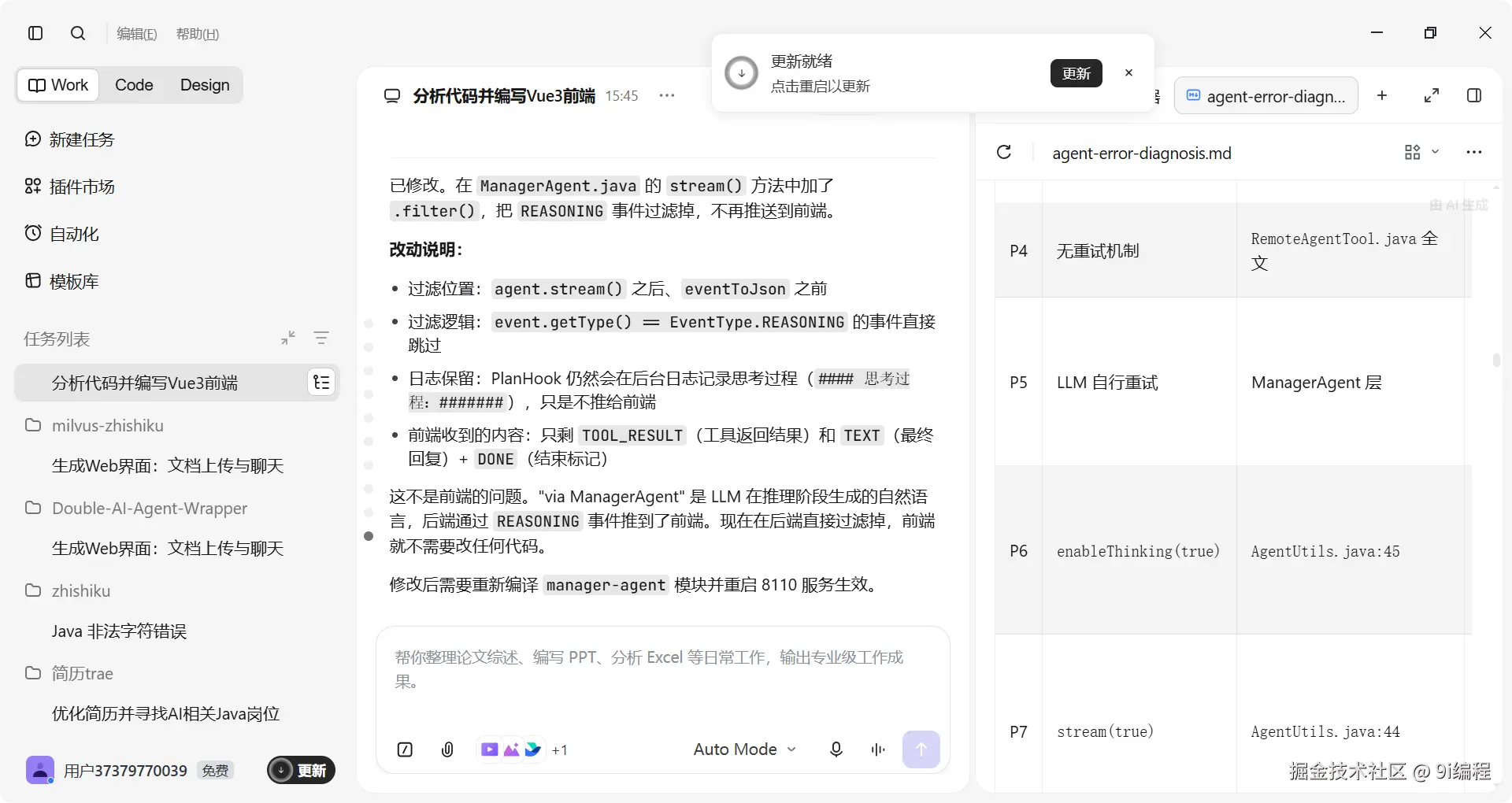Click the 更新 button in the sidebar footer
Image resolution: width=1512 pixels, height=803 pixels.
(302, 770)
